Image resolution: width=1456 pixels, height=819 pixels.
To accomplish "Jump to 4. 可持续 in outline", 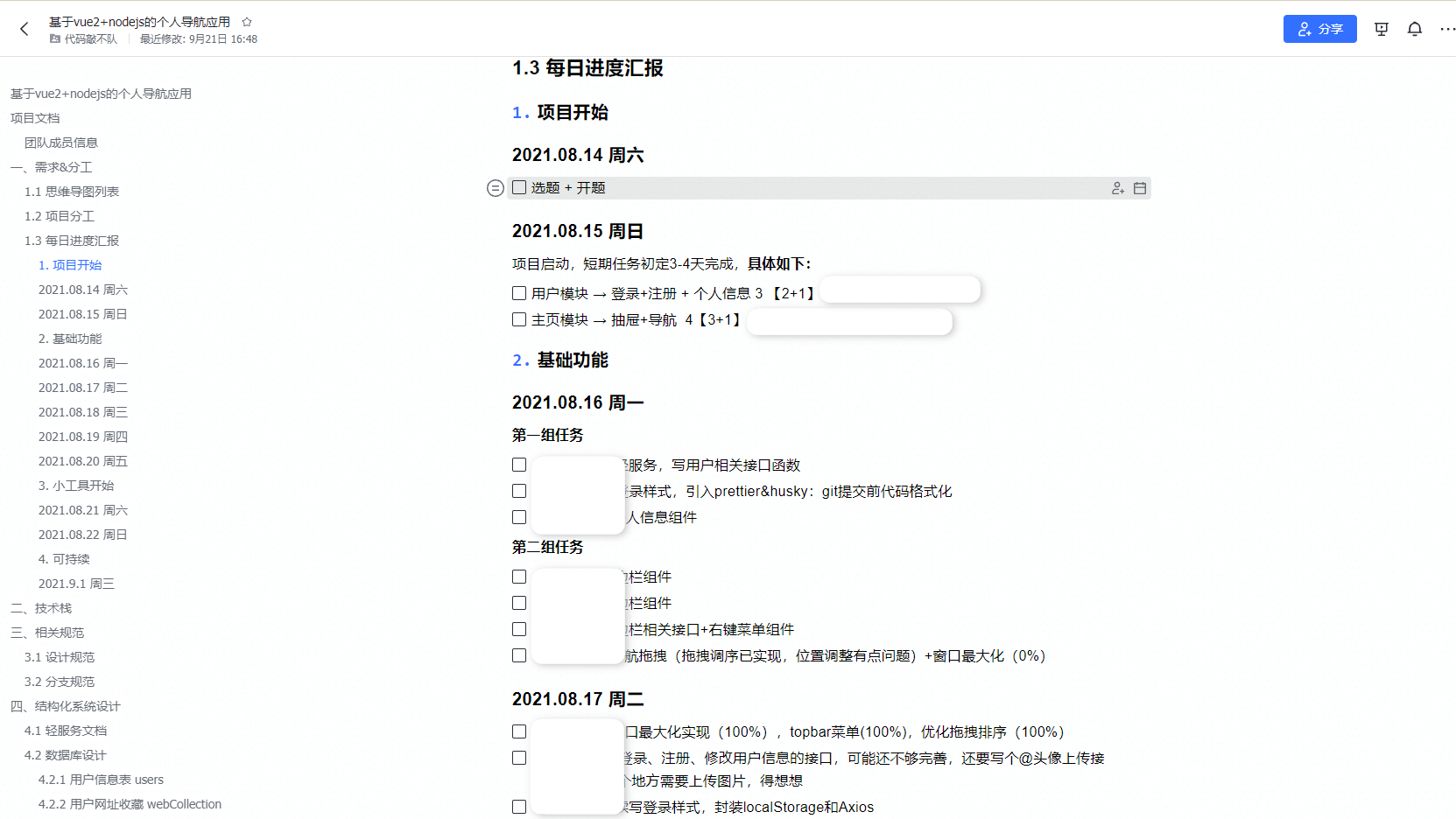I will 64,559.
